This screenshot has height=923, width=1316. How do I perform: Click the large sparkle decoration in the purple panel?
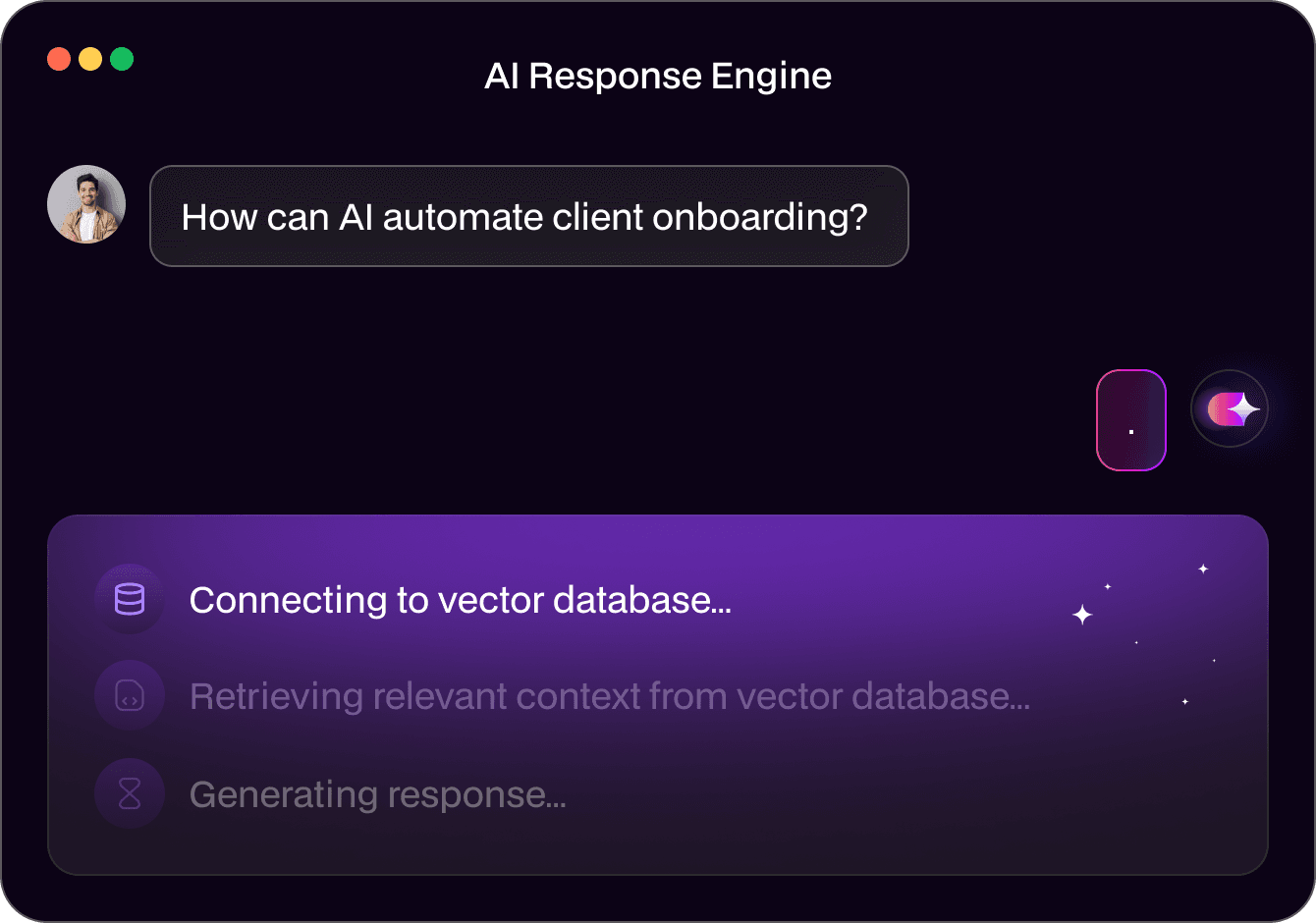pos(1081,614)
